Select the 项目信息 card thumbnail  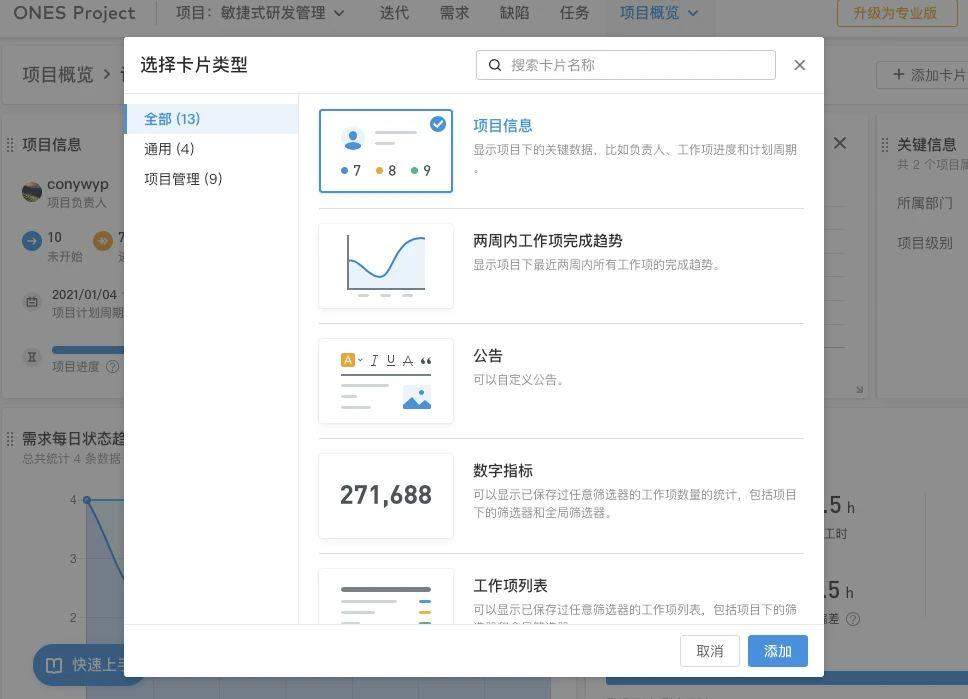(x=386, y=151)
